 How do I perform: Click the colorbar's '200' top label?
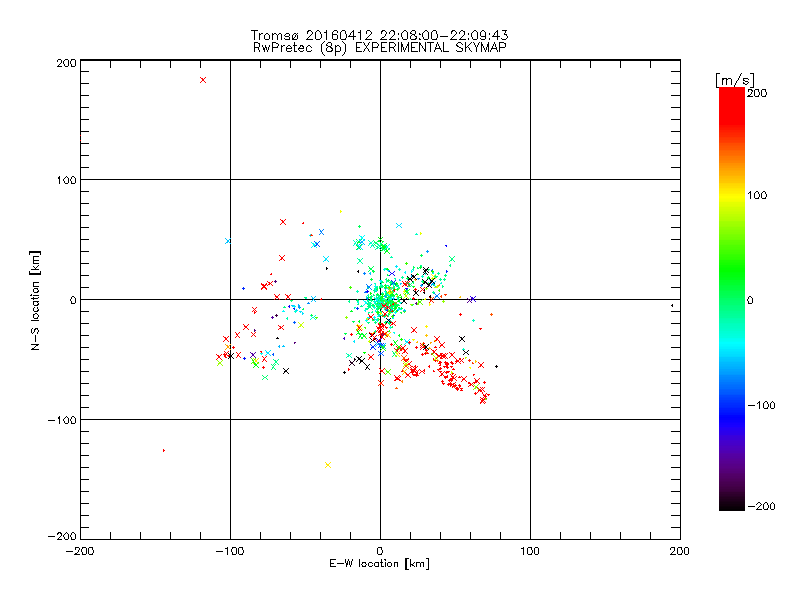pyautogui.click(x=757, y=93)
